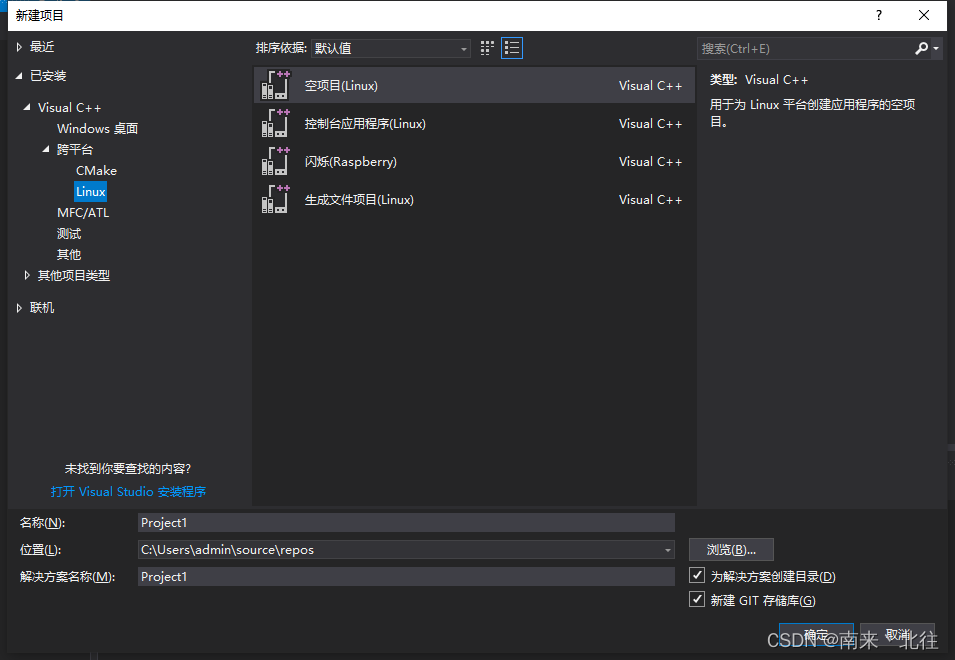The image size is (955, 660).
Task: Click the search magnifier icon
Action: click(x=921, y=48)
